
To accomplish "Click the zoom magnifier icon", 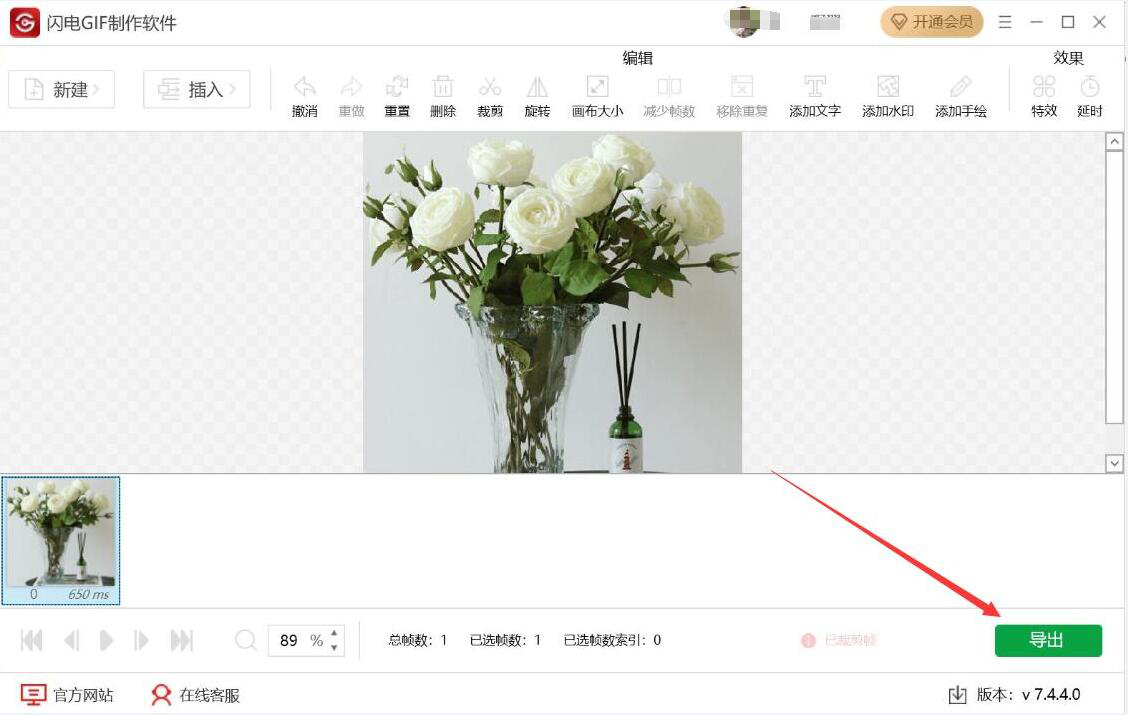I will click(x=245, y=639).
